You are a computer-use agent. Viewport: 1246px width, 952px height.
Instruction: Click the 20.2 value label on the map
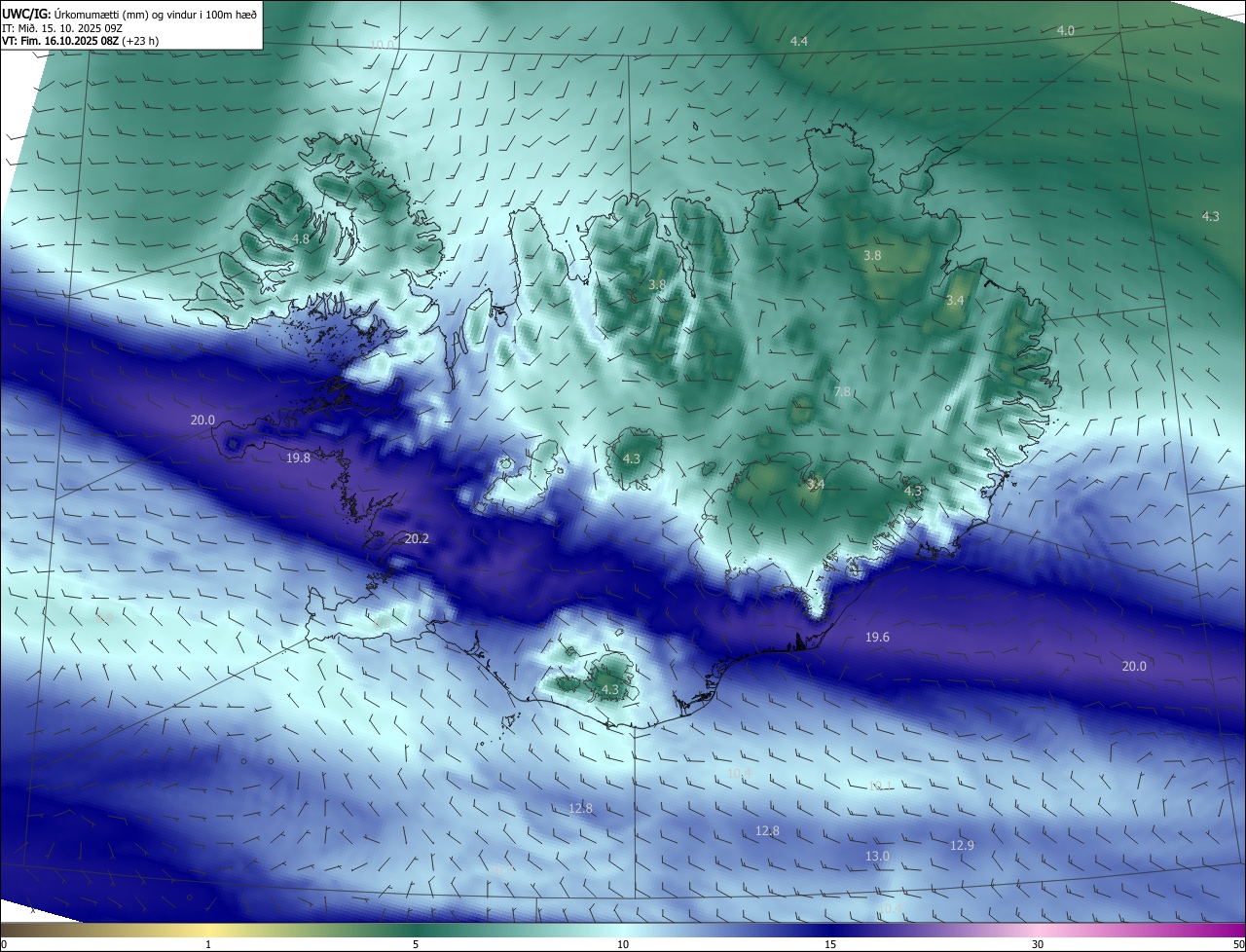[417, 537]
